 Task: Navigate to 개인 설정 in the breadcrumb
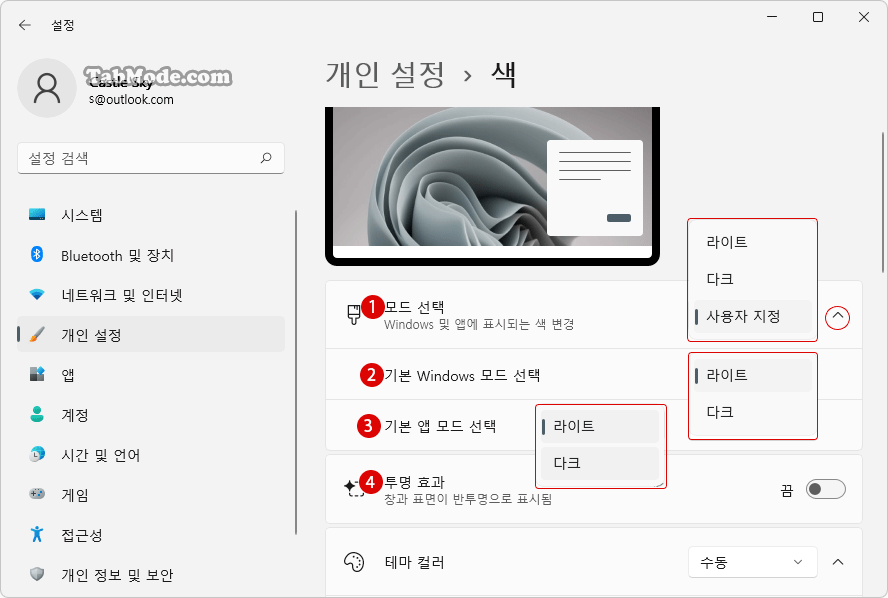[x=386, y=75]
